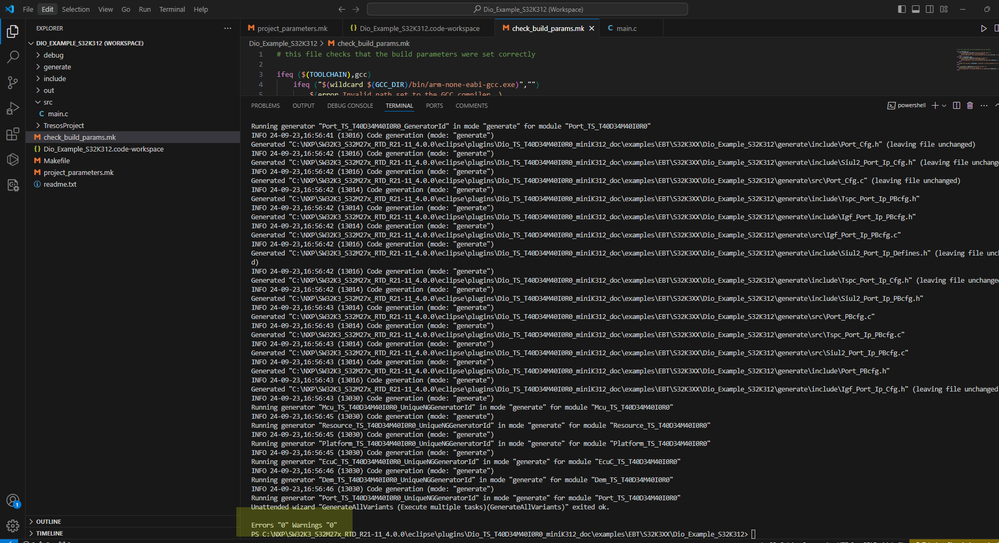Expand the TresosProject folder

[133, 126]
